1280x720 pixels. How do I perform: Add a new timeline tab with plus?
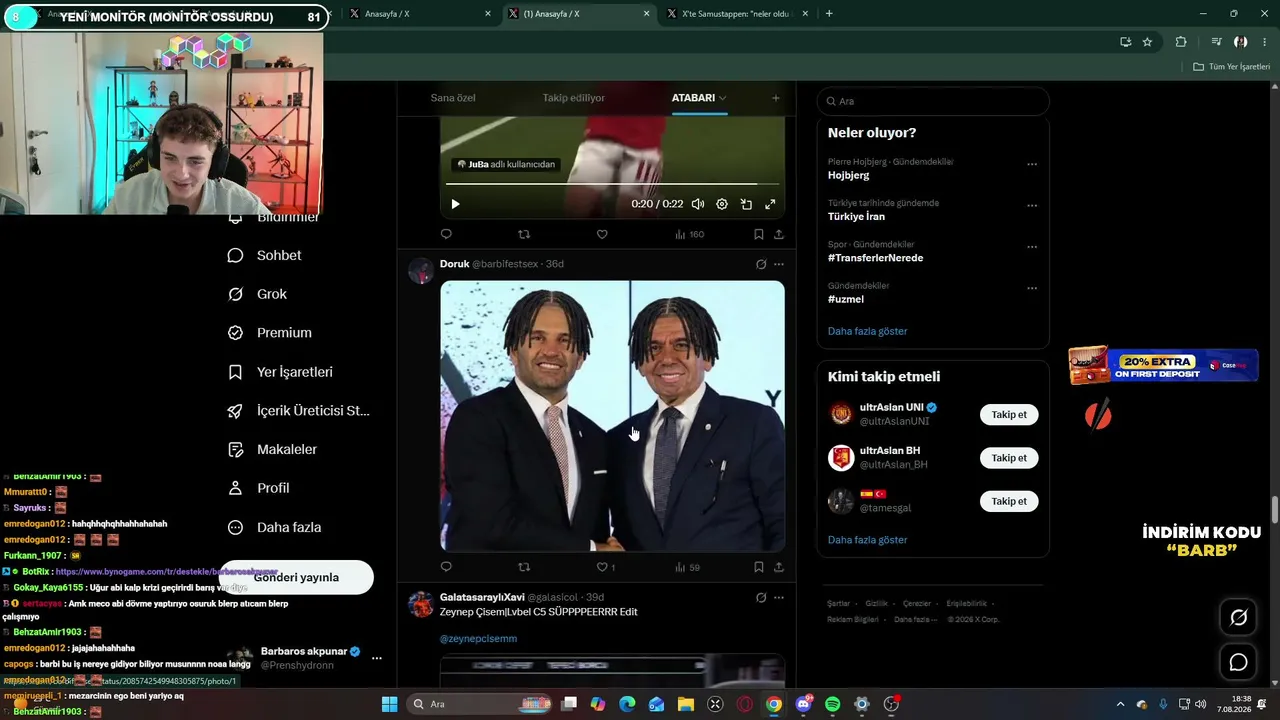(775, 98)
